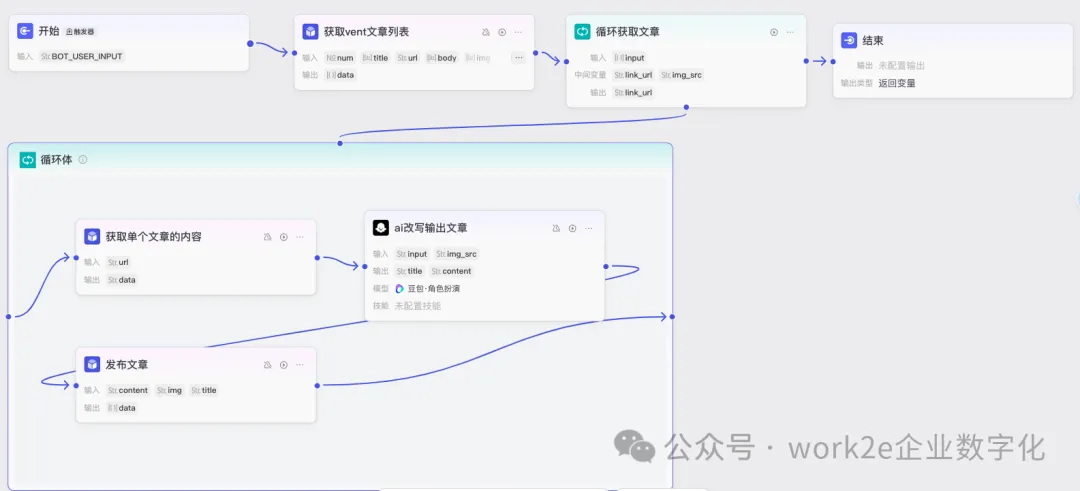Click the input chip in 循环获取文章
This screenshot has height=491, width=1080.
pos(629,58)
